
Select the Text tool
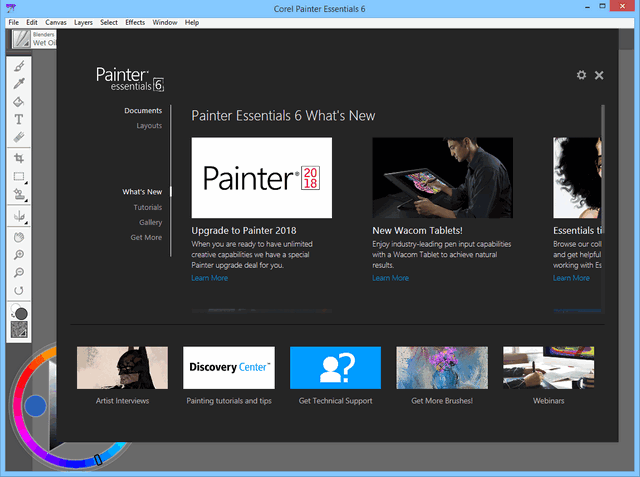(19, 120)
